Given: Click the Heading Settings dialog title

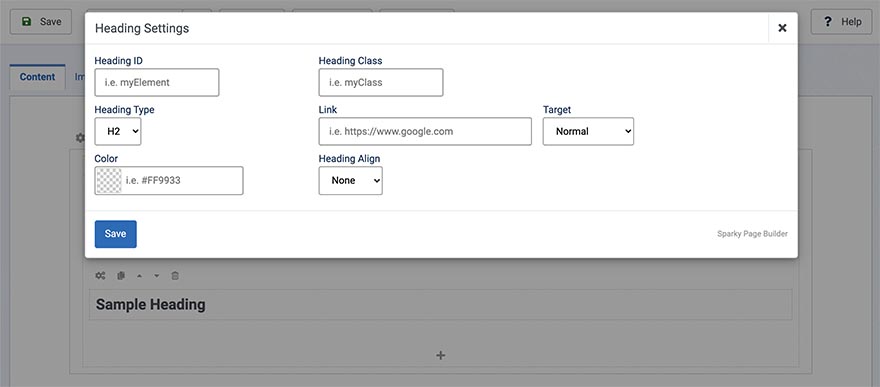Looking at the screenshot, I should coord(142,28).
